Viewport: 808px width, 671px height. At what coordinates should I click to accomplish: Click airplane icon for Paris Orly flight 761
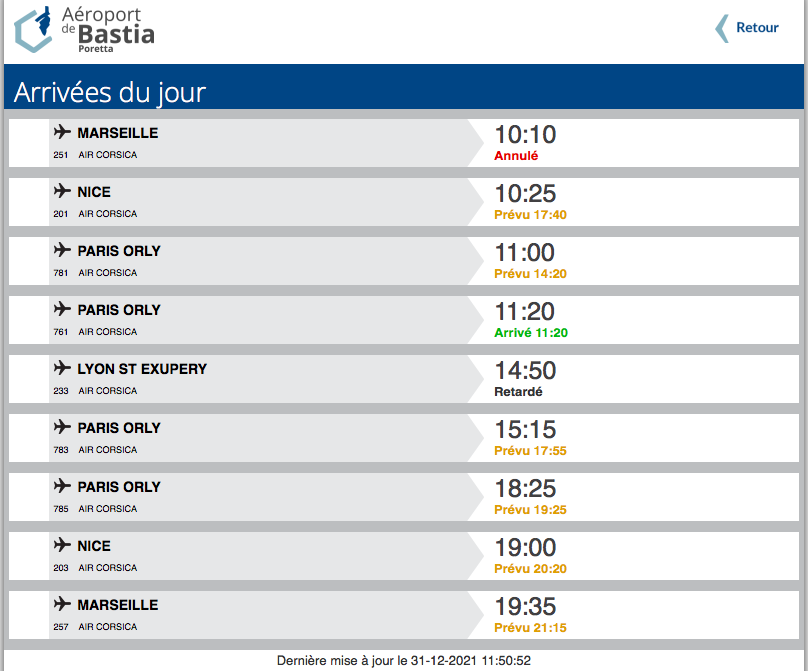coord(62,309)
